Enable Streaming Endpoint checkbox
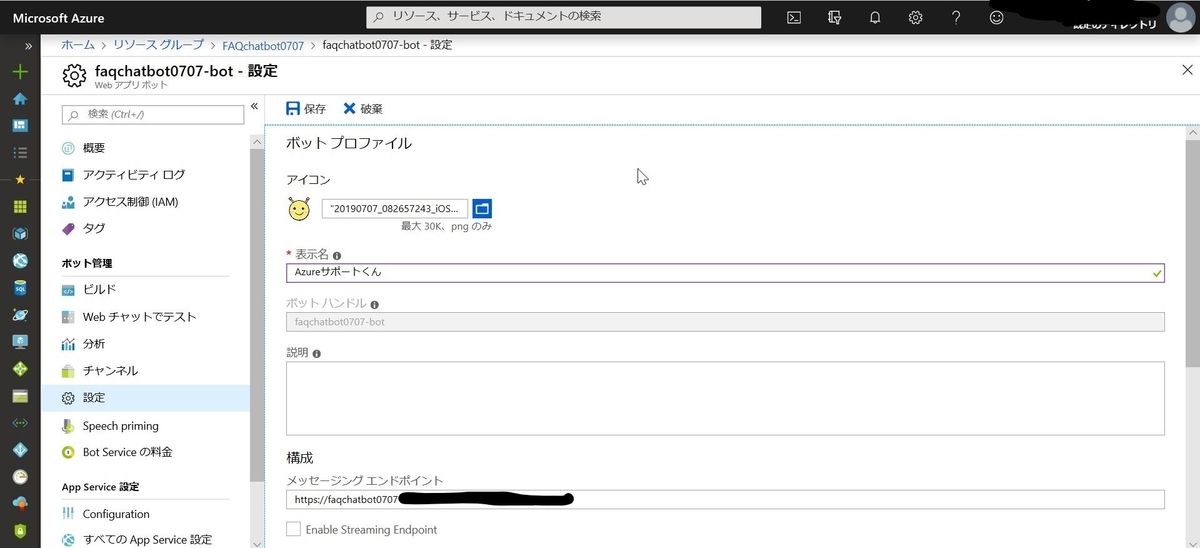 tap(293, 529)
